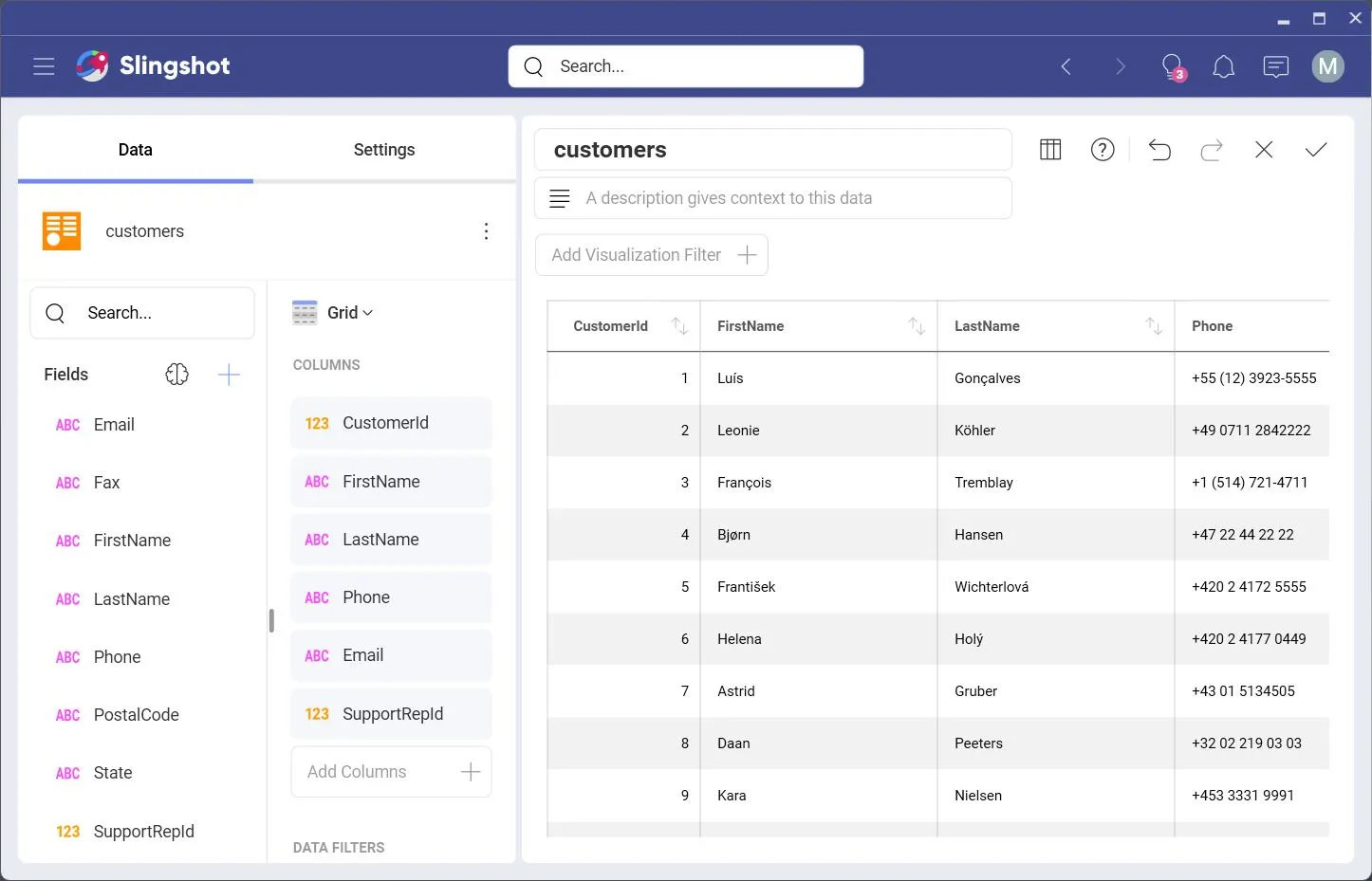
Task: Open the chat messages icon
Action: click(x=1275, y=66)
